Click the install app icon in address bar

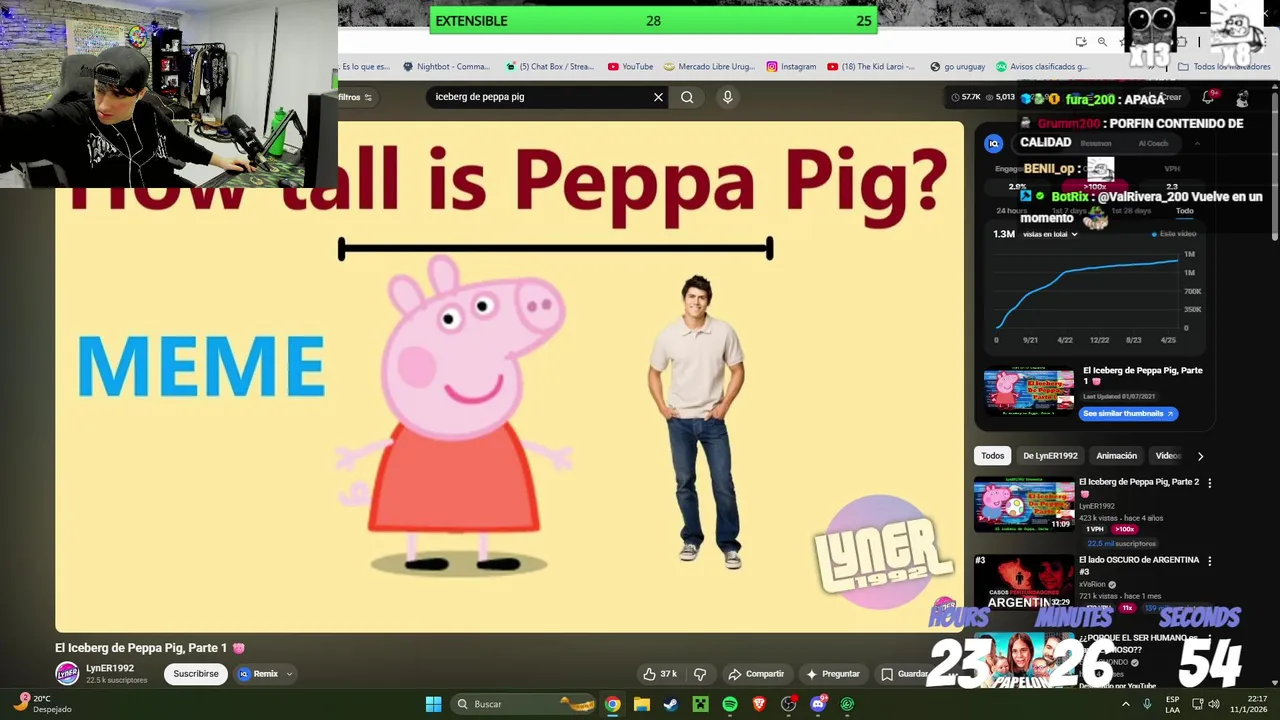tap(1081, 42)
